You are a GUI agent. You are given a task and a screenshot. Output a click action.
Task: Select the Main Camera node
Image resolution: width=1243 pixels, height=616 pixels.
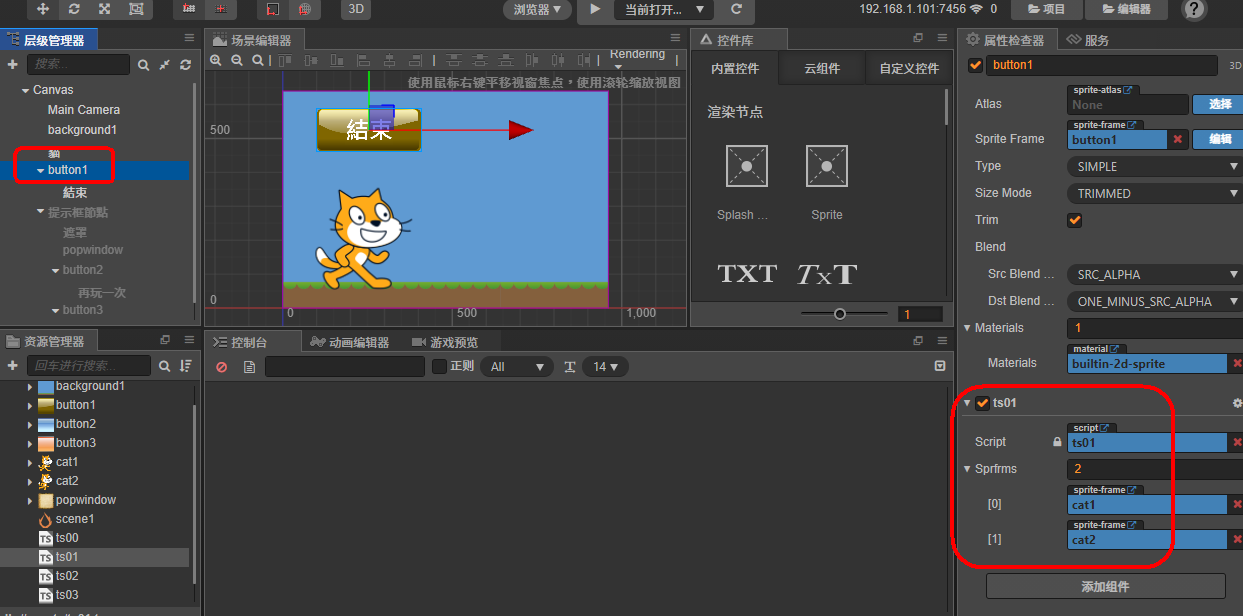[x=84, y=110]
